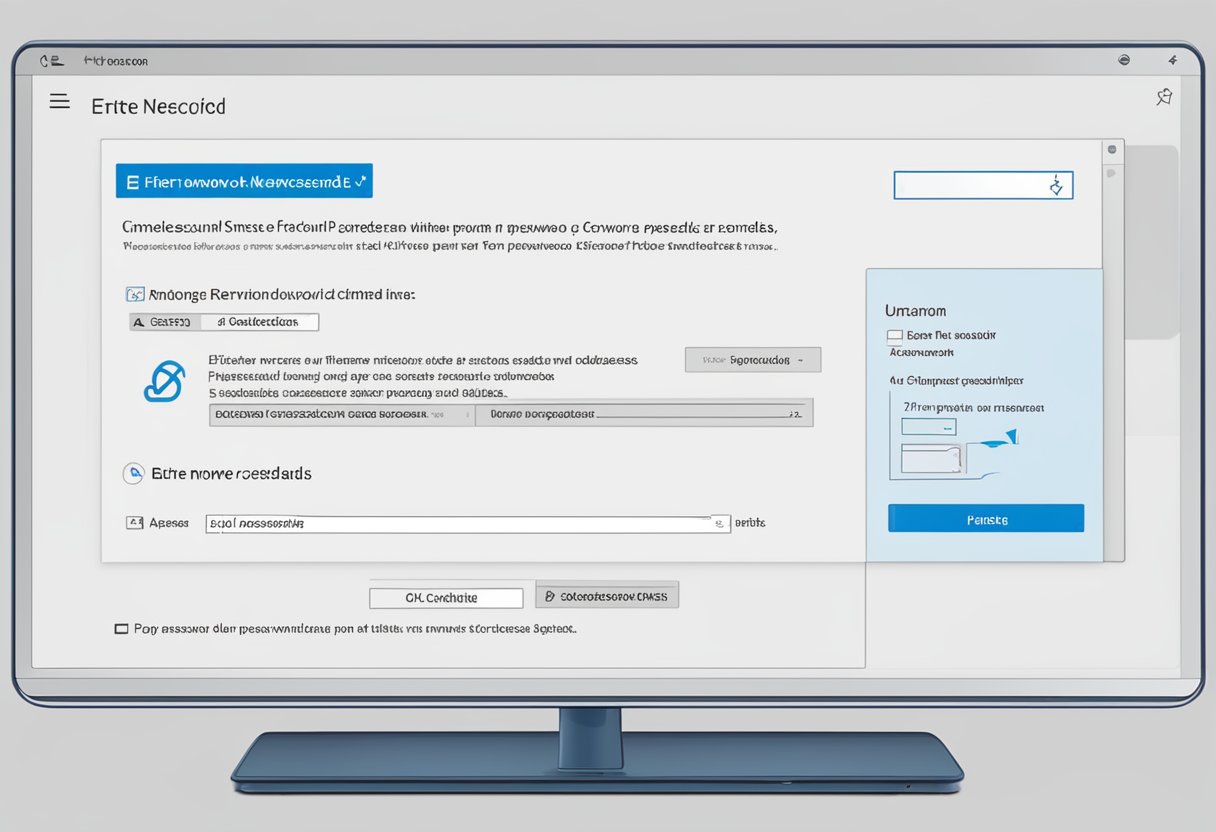The width and height of the screenshot is (1216, 832).
Task: Check the small box inside the envelope diagram
Action: (928, 425)
